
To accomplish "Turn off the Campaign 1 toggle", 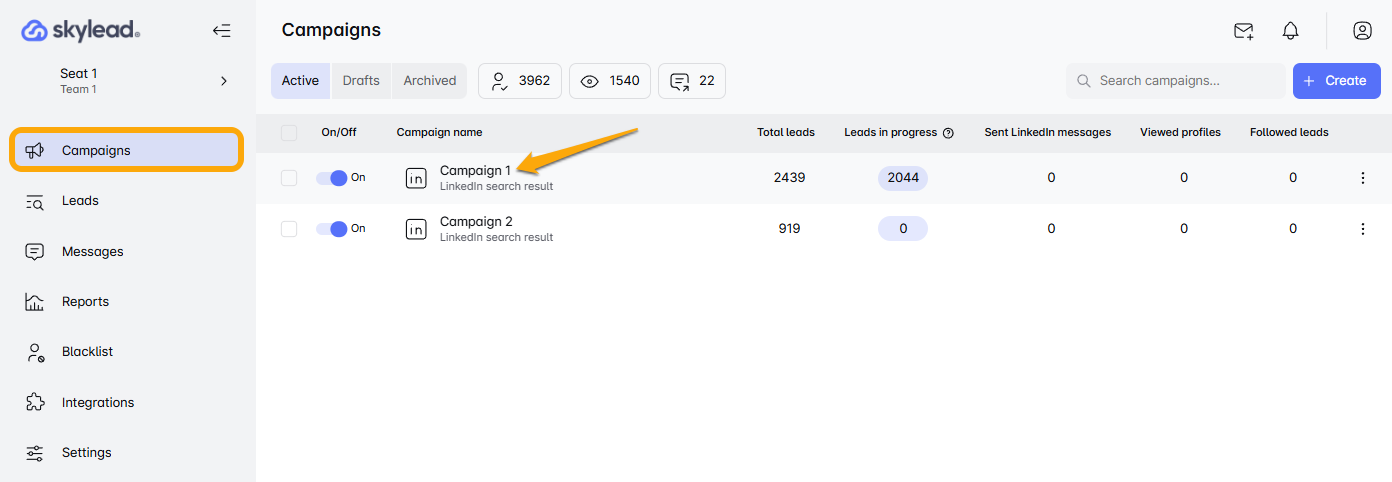I will pyautogui.click(x=331, y=178).
